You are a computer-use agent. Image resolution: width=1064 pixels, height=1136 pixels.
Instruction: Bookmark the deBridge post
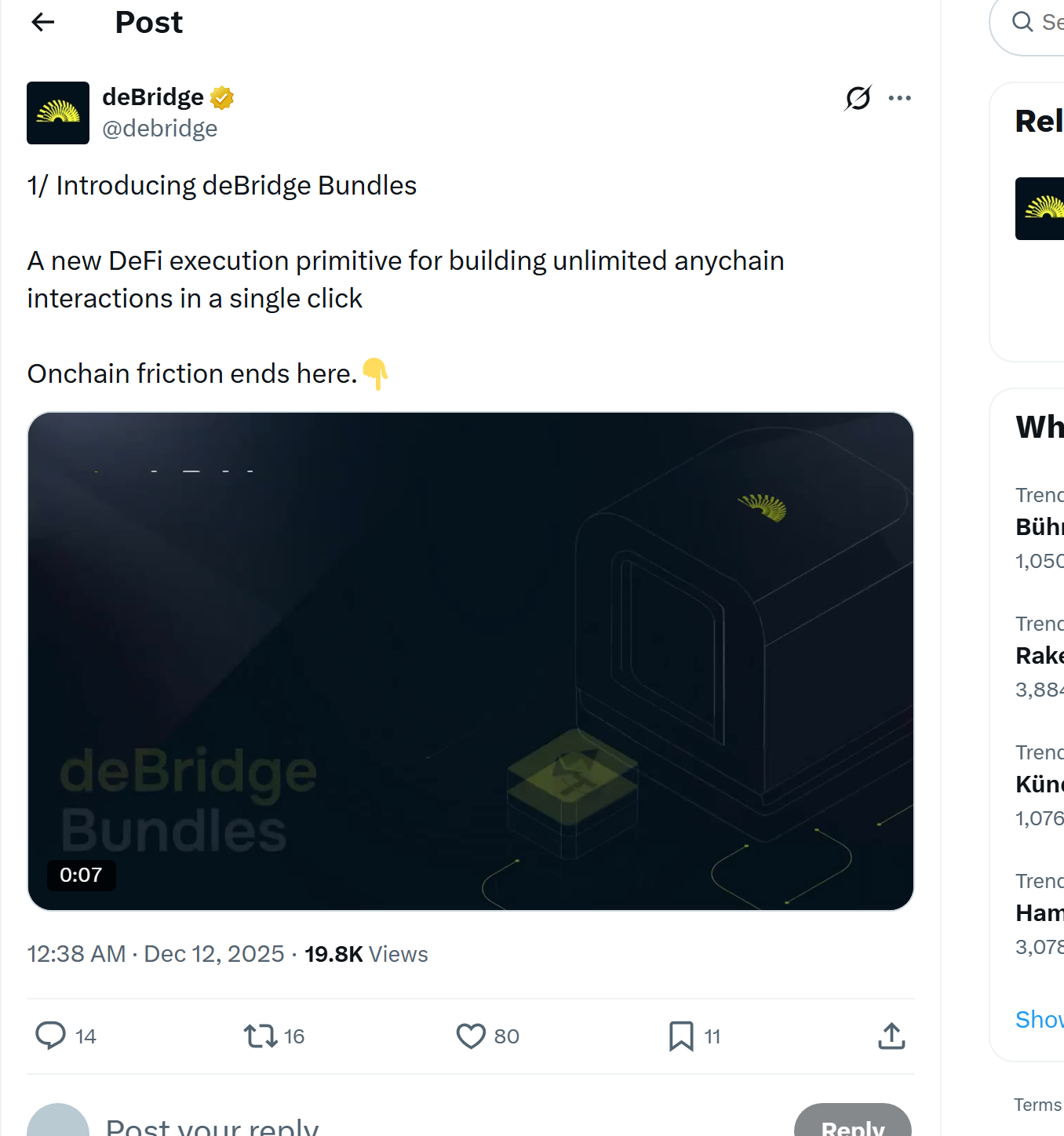[681, 1036]
